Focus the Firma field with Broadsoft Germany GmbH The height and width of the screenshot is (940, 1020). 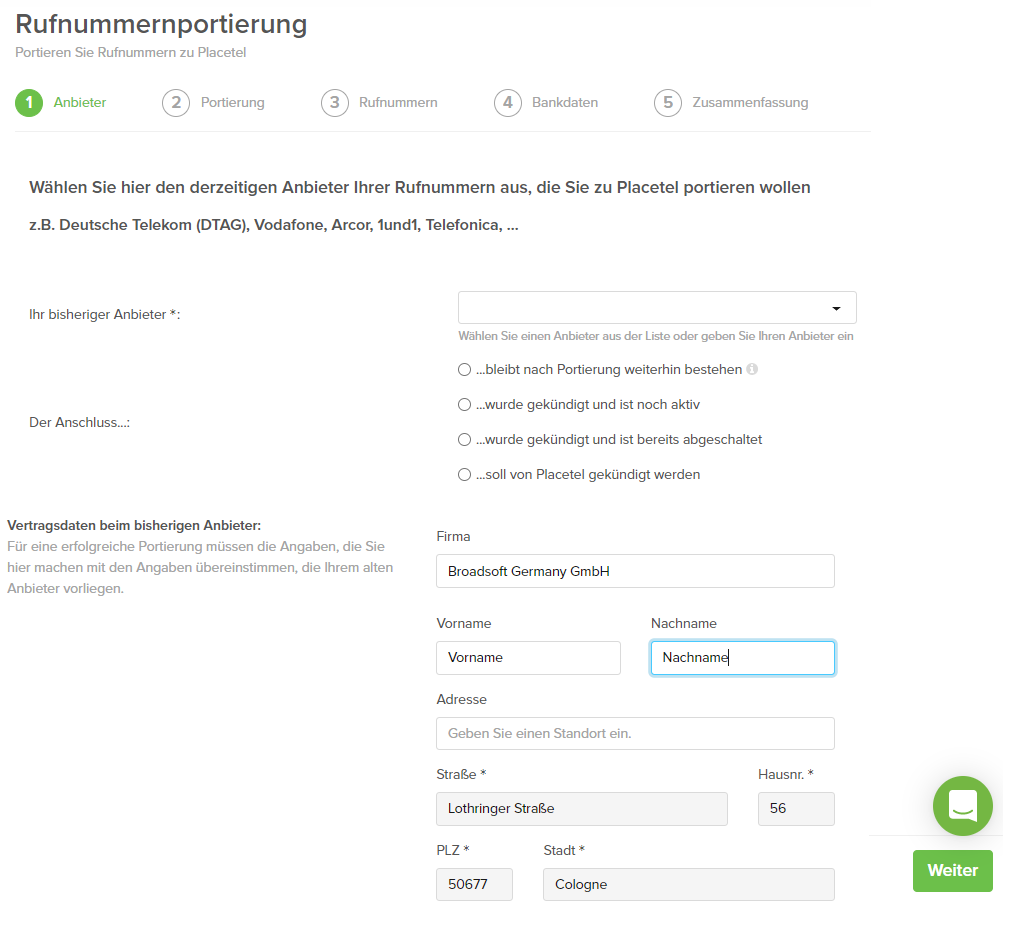click(x=635, y=571)
